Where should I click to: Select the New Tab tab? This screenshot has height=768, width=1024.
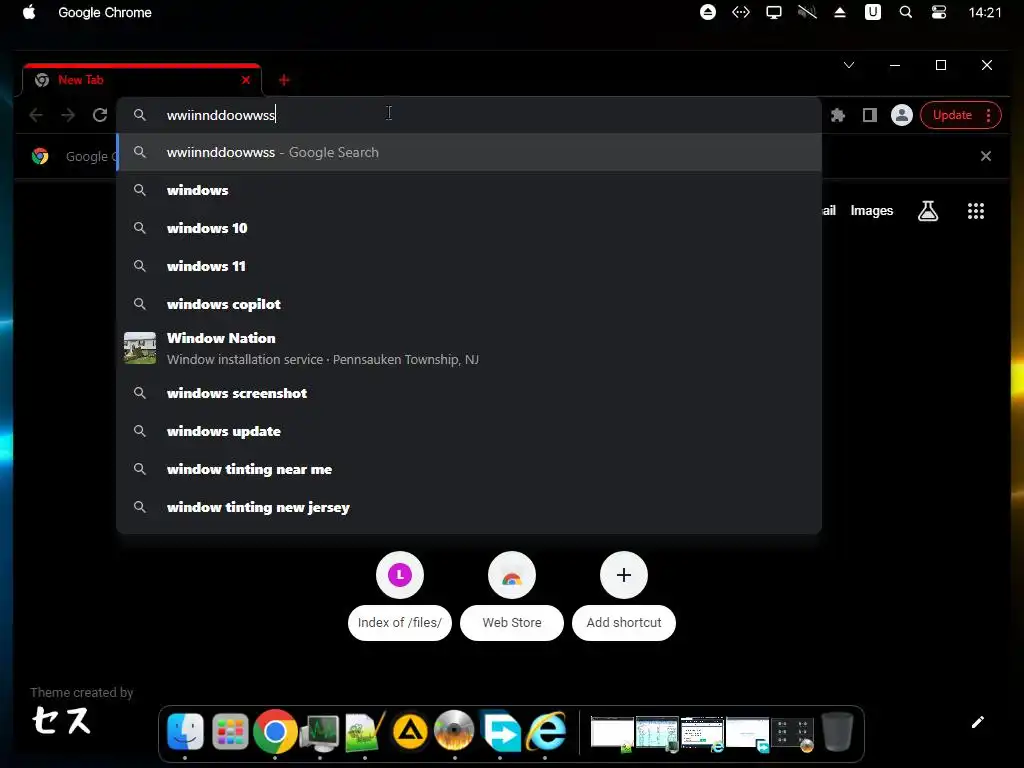click(140, 80)
